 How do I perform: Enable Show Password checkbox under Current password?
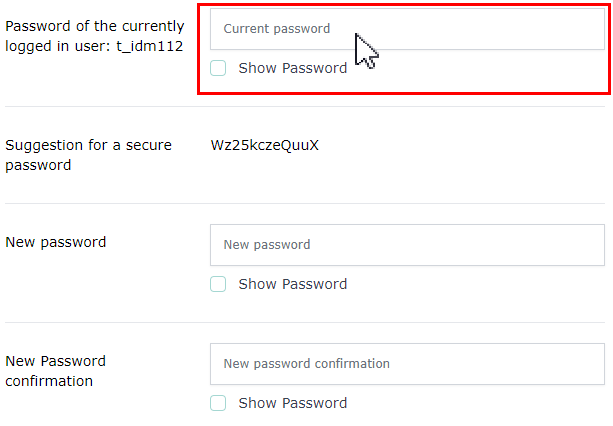tap(218, 68)
